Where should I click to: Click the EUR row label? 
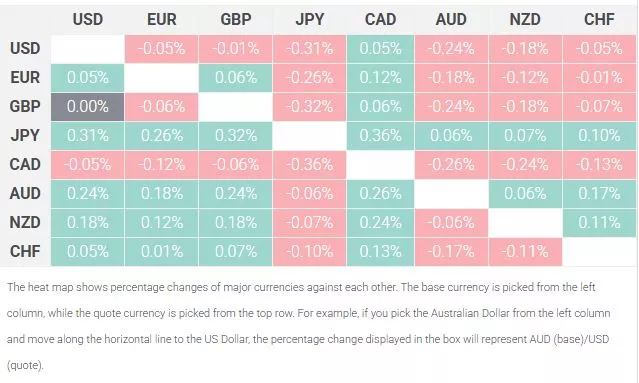(25, 77)
